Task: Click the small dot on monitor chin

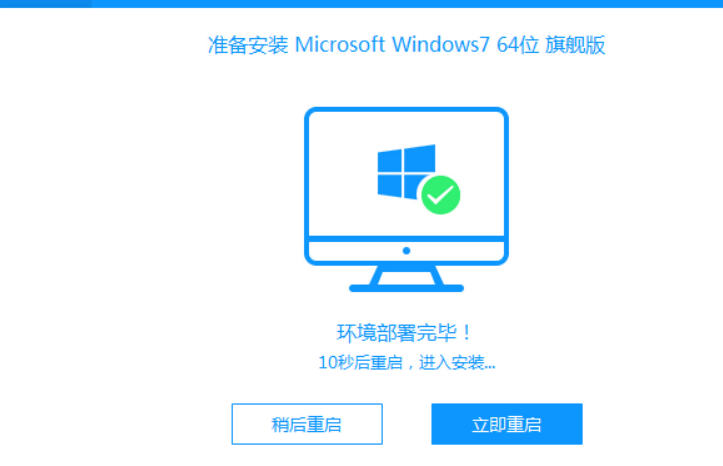Action: pos(406,251)
